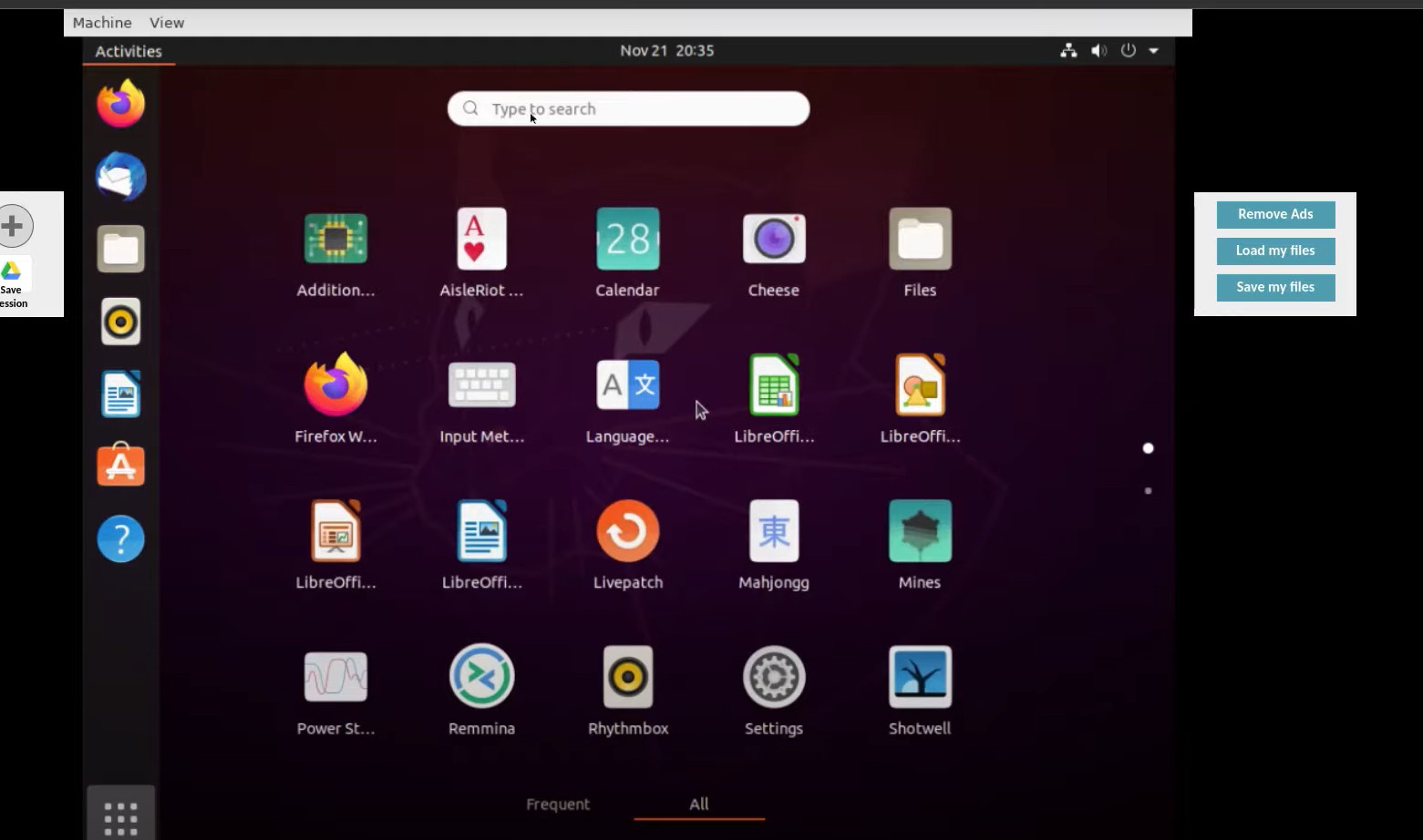Launch the Remmina remote desktop client
The image size is (1423, 840).
[481, 691]
